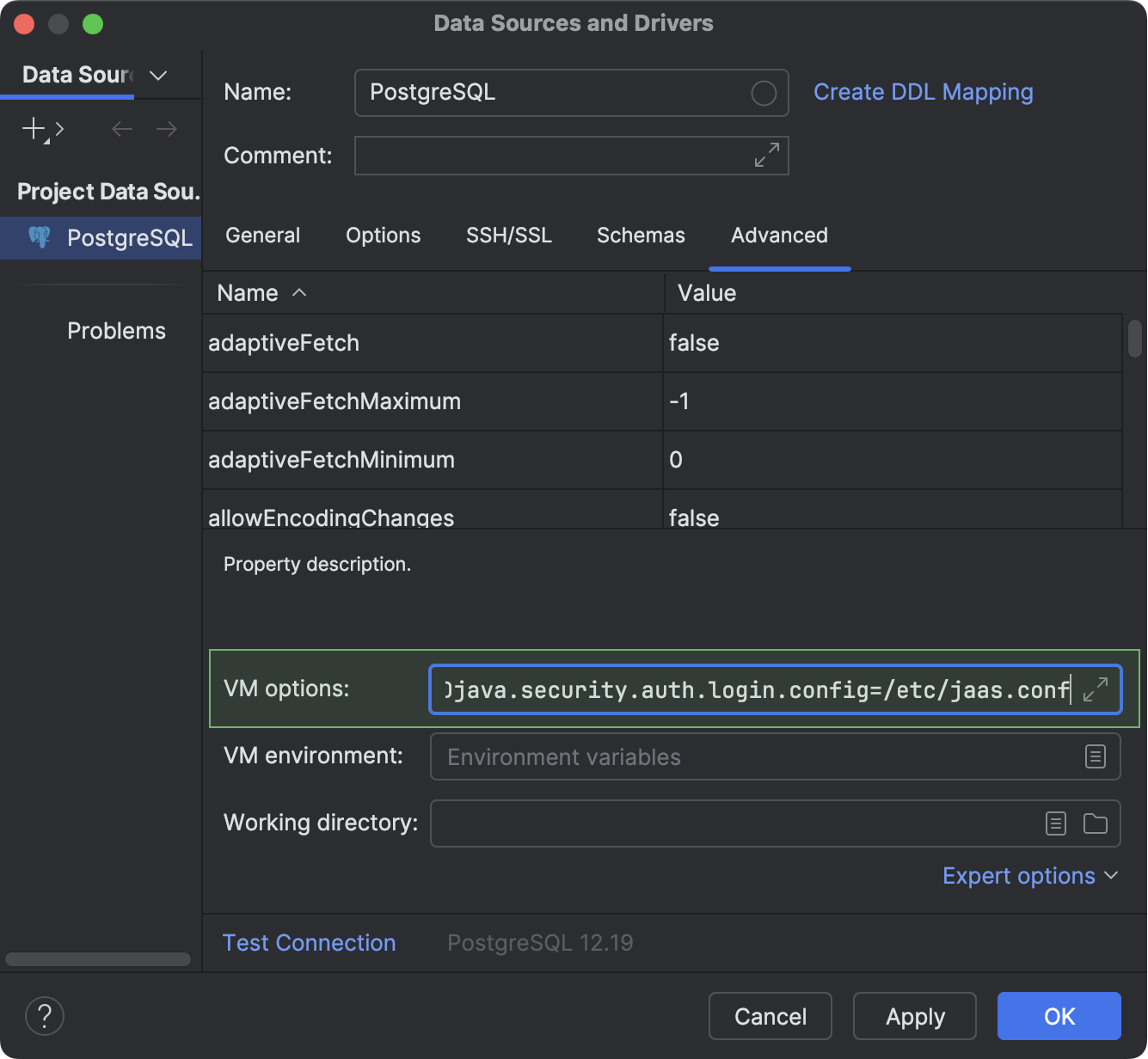Click the circle icon inside the Name field
The height and width of the screenshot is (1059, 1148).
[762, 93]
